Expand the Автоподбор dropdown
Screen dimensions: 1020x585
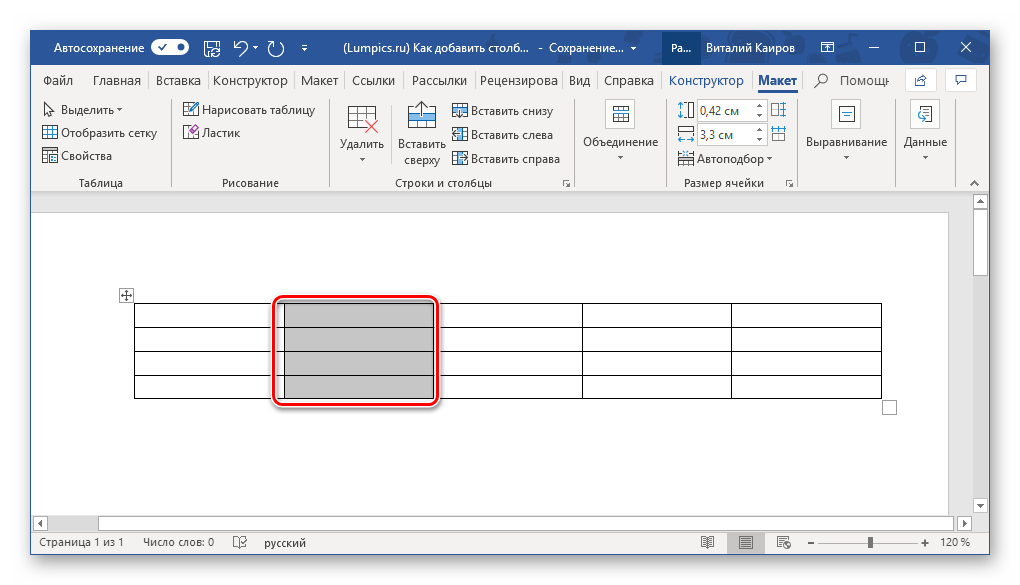pos(725,158)
